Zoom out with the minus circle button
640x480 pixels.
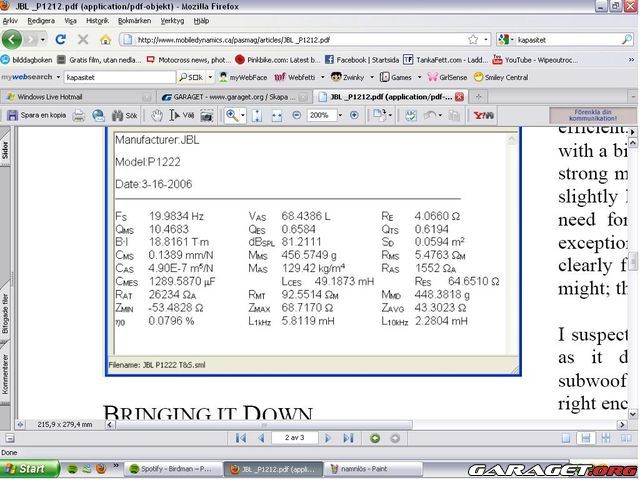[297, 116]
